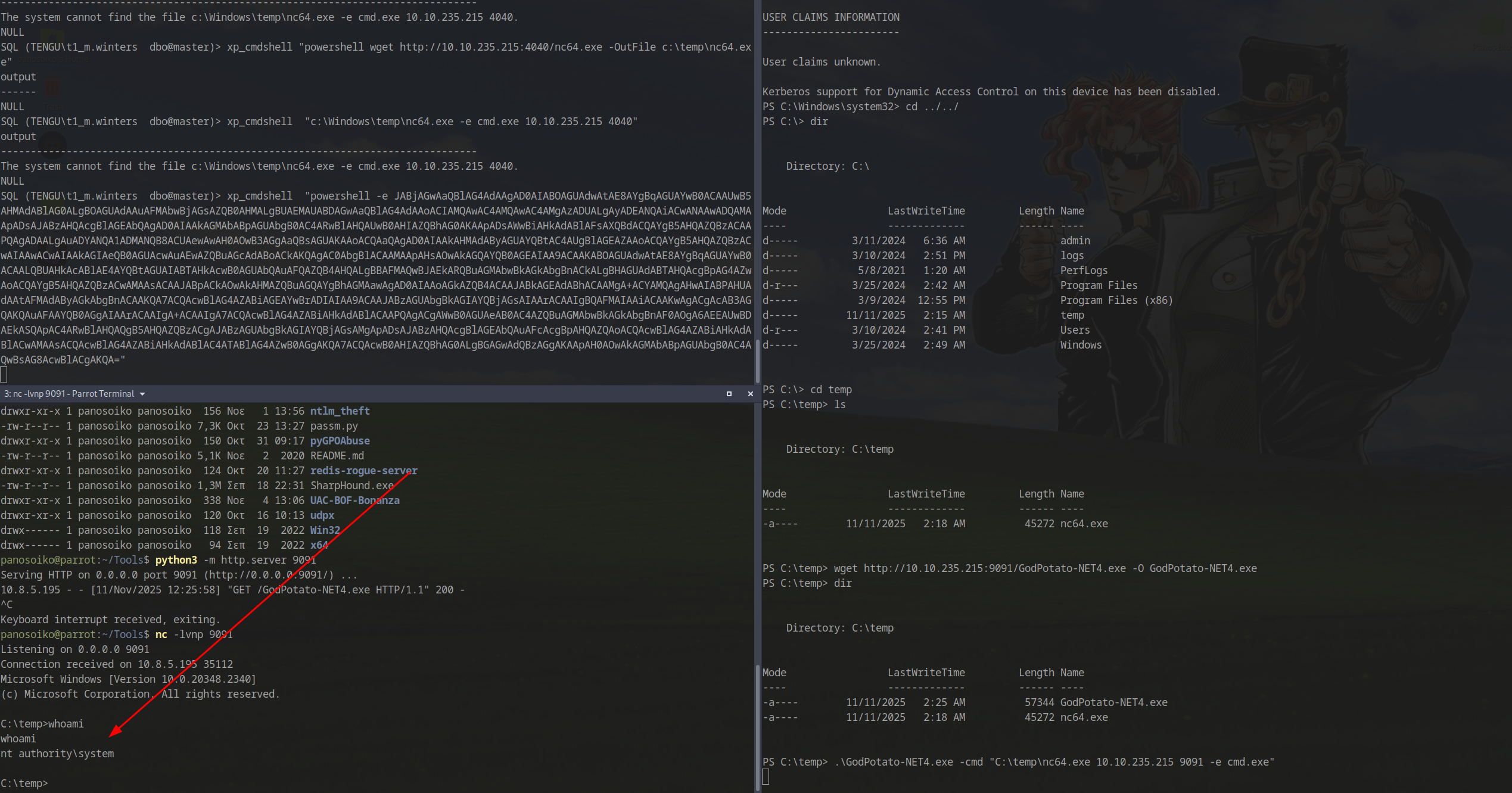
Task: Open the Parrot Terminal title bar dropdown menu
Action: click(x=142, y=393)
